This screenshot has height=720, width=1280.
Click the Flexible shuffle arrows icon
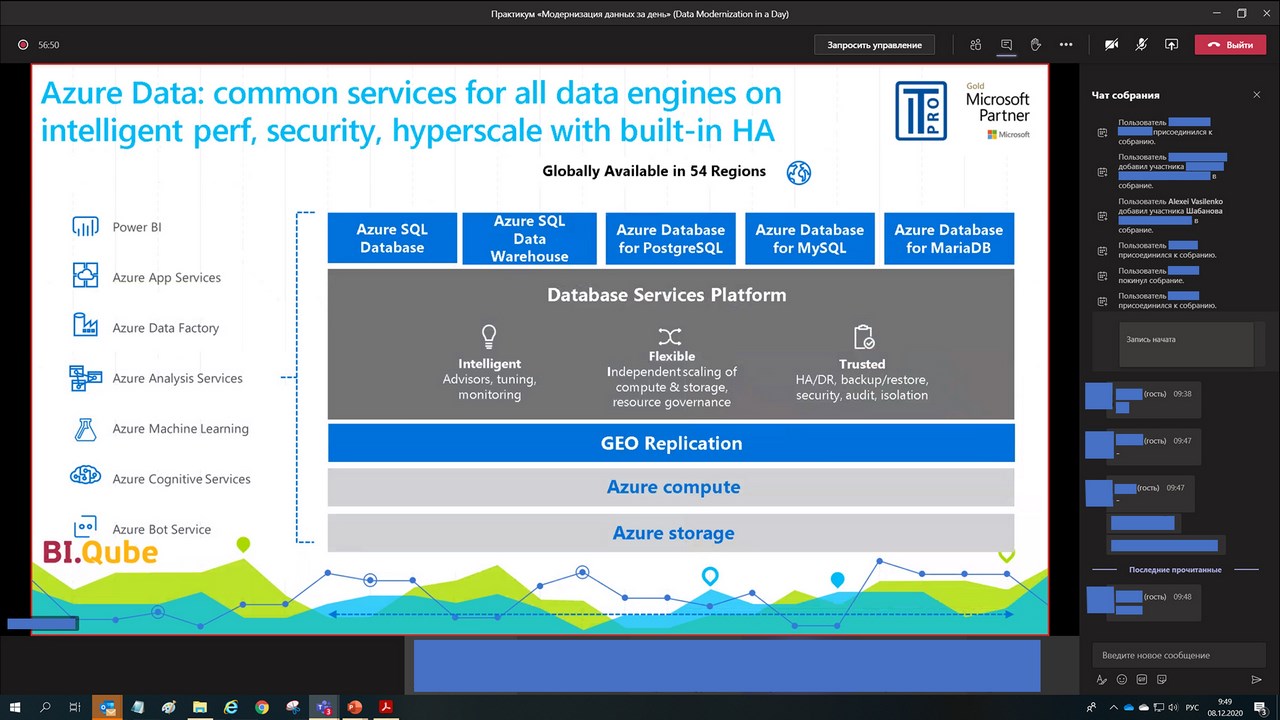click(670, 336)
